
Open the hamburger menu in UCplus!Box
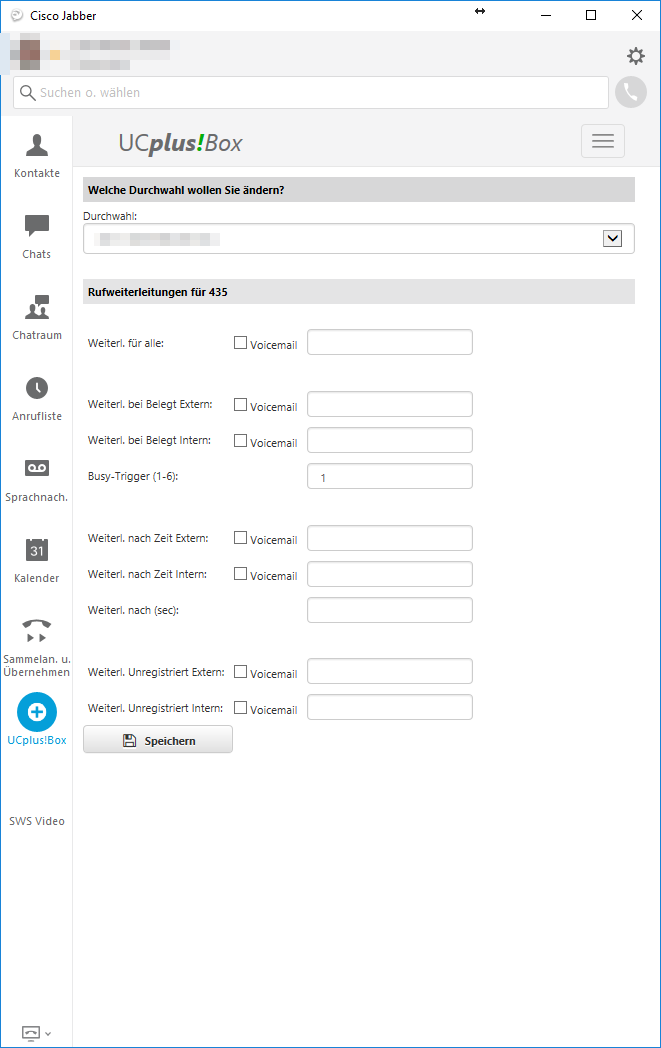[603, 141]
